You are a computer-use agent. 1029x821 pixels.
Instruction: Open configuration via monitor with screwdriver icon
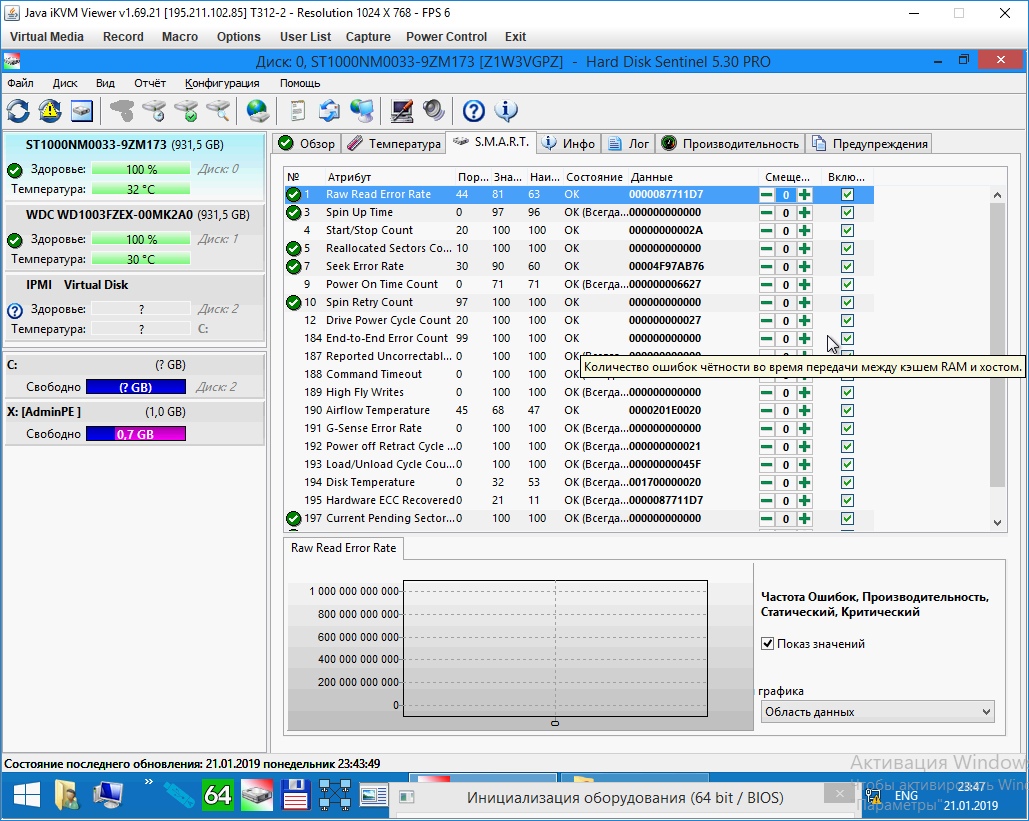click(402, 111)
